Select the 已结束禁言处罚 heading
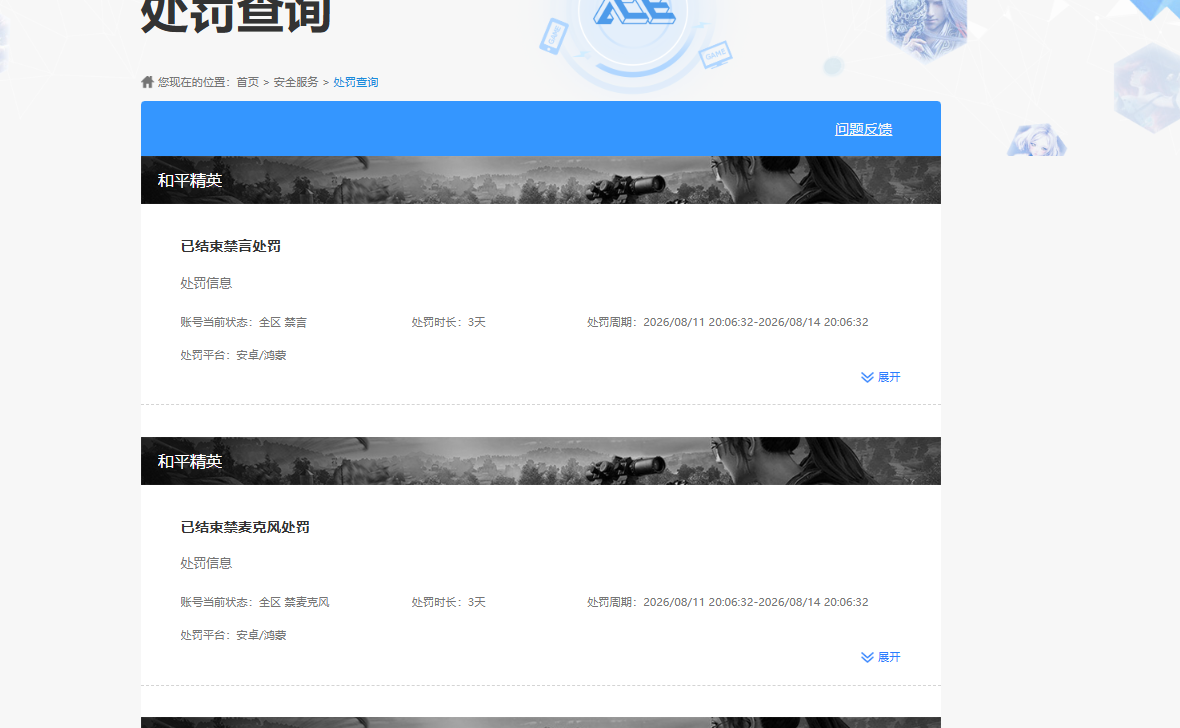1180x728 pixels. click(230, 246)
